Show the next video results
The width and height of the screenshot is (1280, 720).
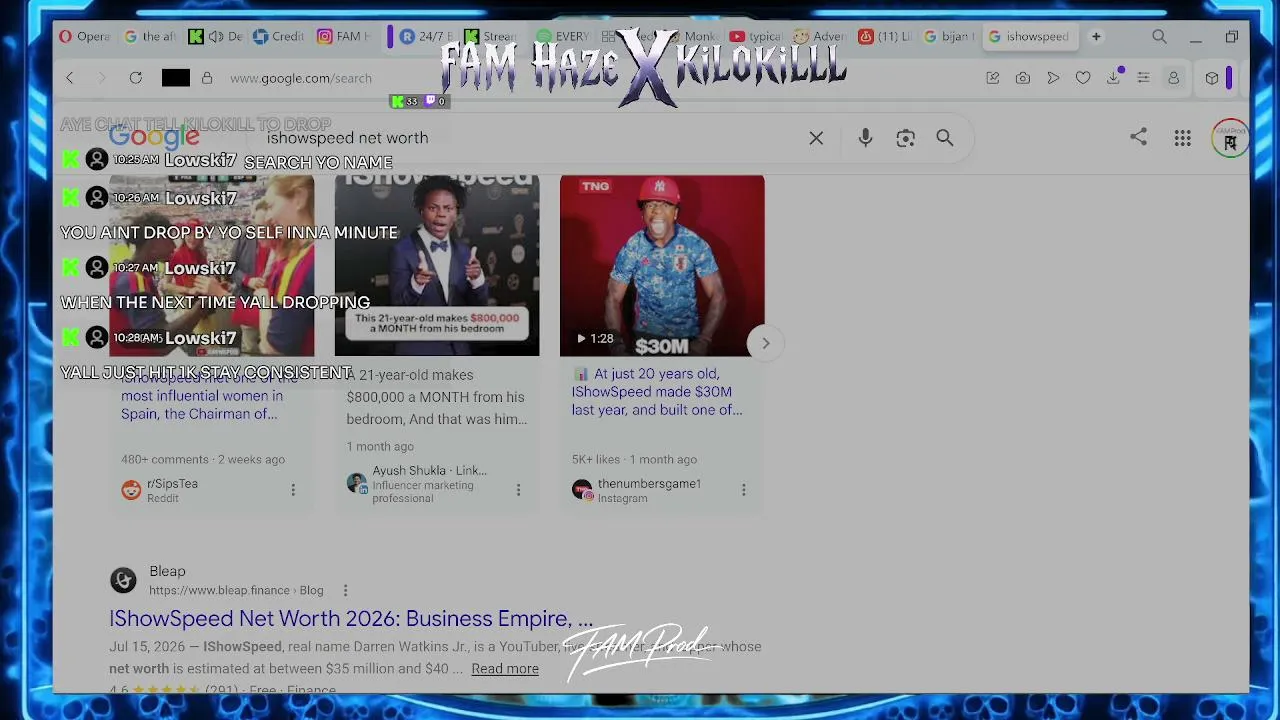[766, 344]
